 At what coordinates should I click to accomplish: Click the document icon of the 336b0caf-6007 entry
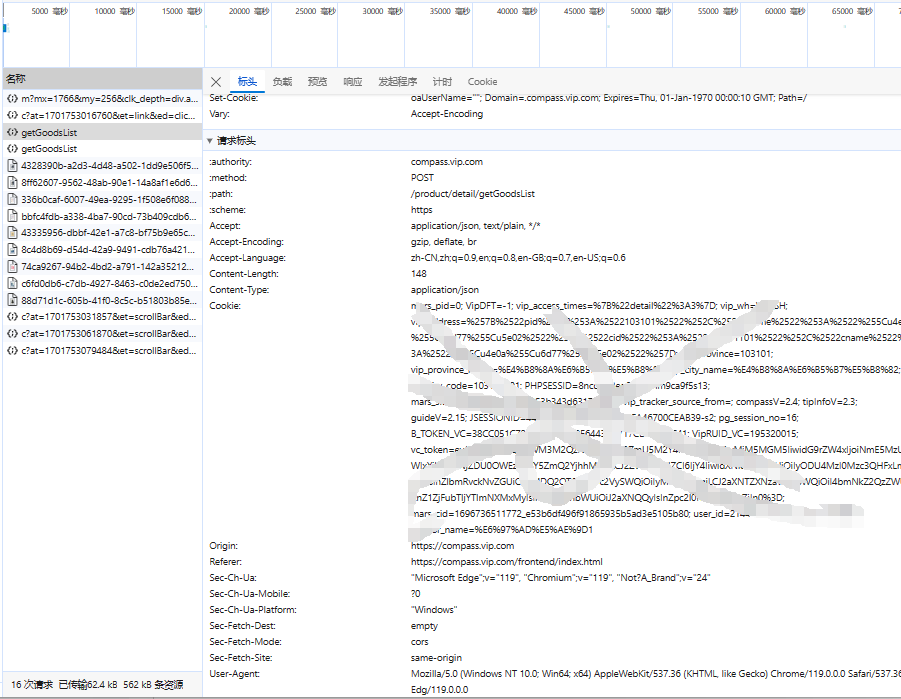tap(11, 199)
